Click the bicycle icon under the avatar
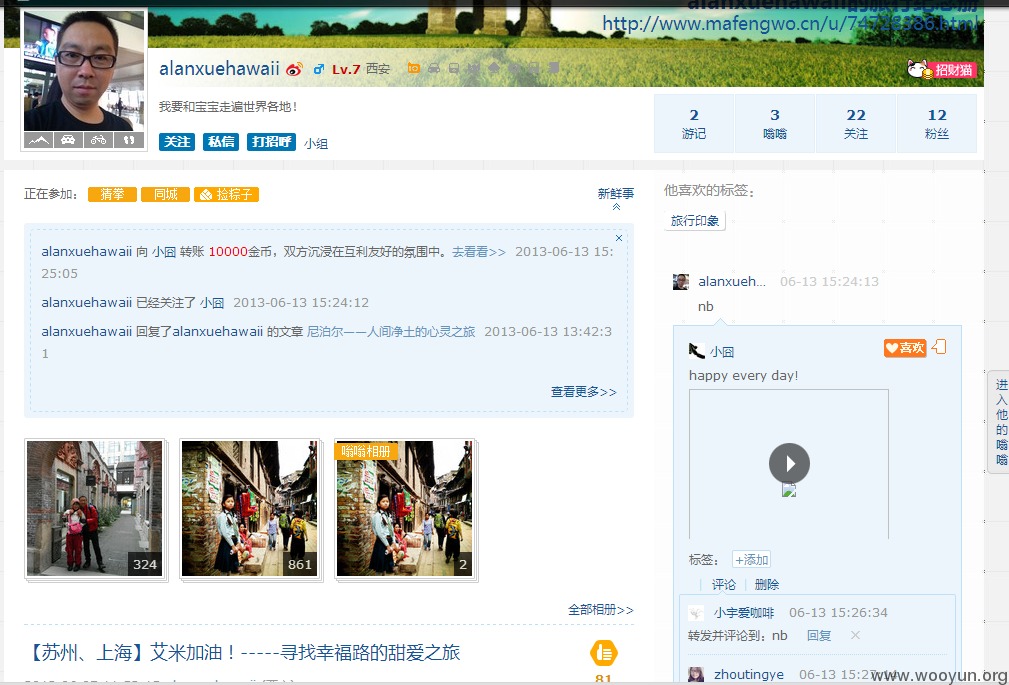Screen dimensions: 1009x685 click(98, 140)
